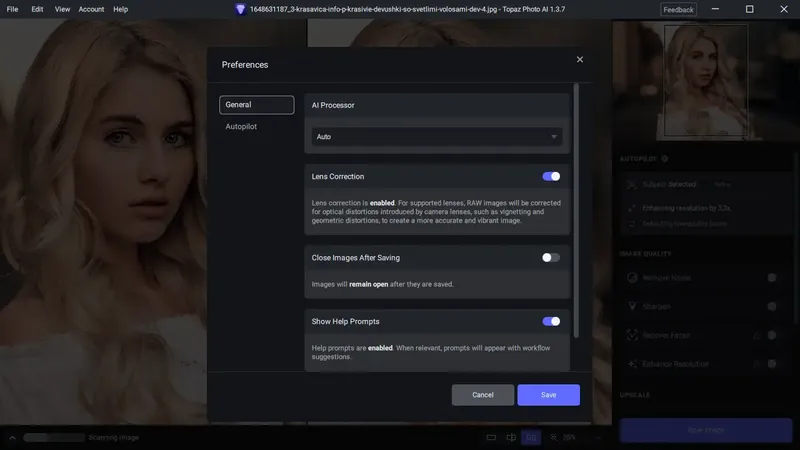Click the Scanning image progress bar
Viewport: 800px width, 450px height.
pyautogui.click(x=54, y=438)
